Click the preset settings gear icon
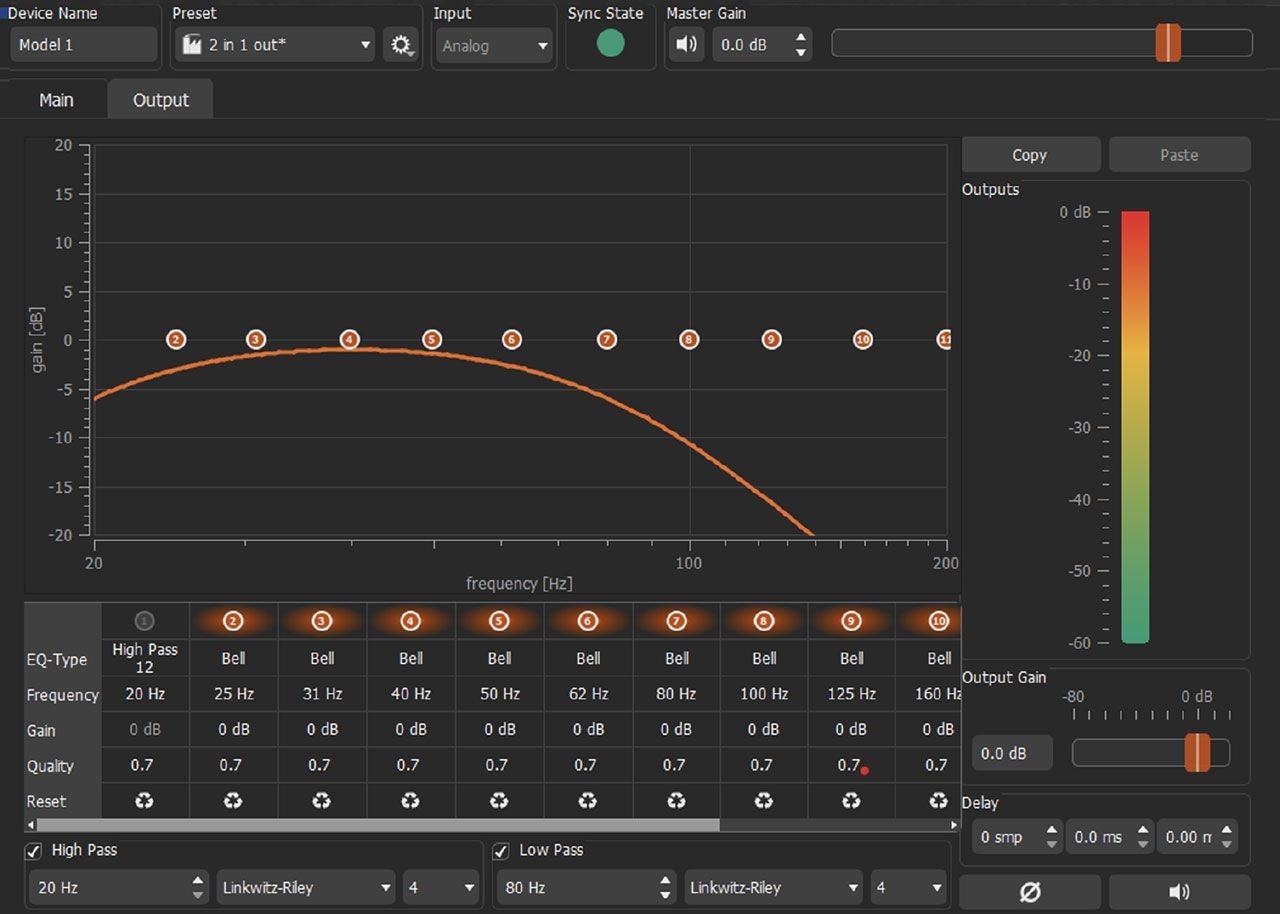 401,45
